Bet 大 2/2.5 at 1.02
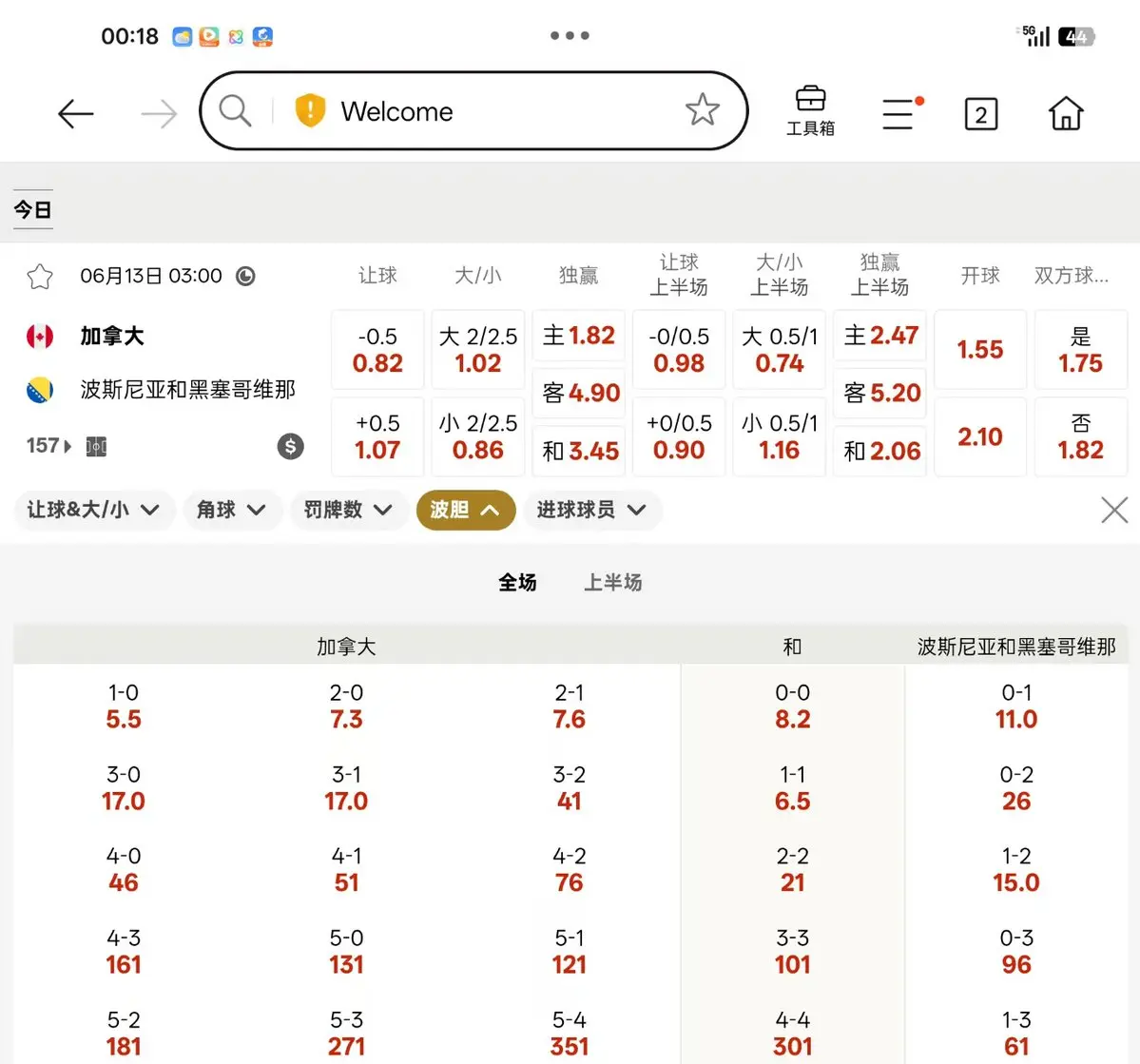 (477, 350)
